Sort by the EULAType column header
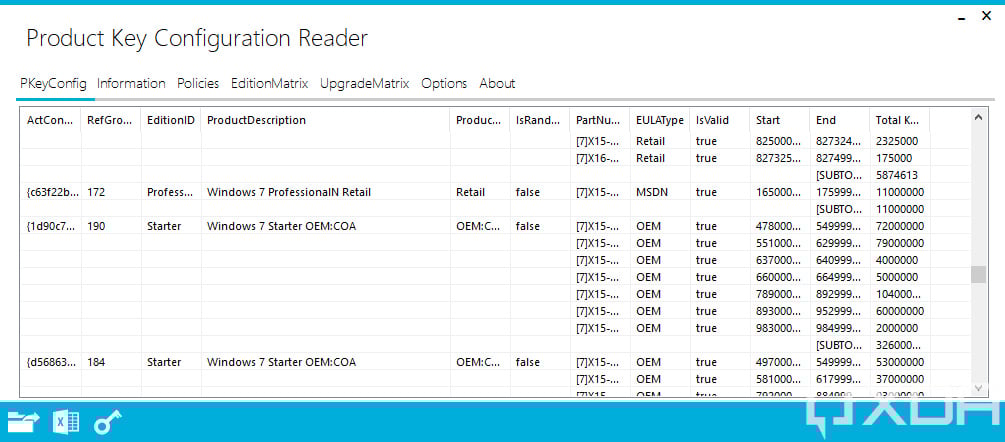 click(660, 120)
